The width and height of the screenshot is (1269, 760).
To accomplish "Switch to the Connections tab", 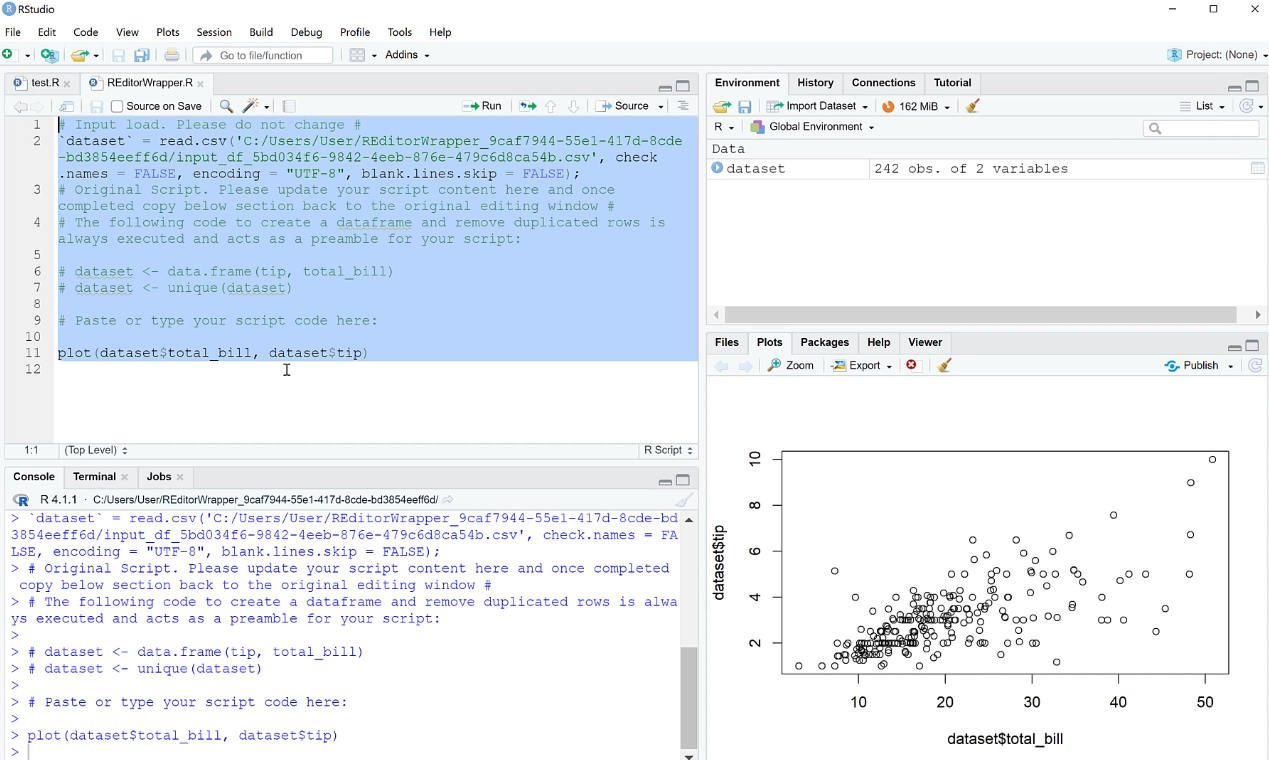I will point(883,83).
